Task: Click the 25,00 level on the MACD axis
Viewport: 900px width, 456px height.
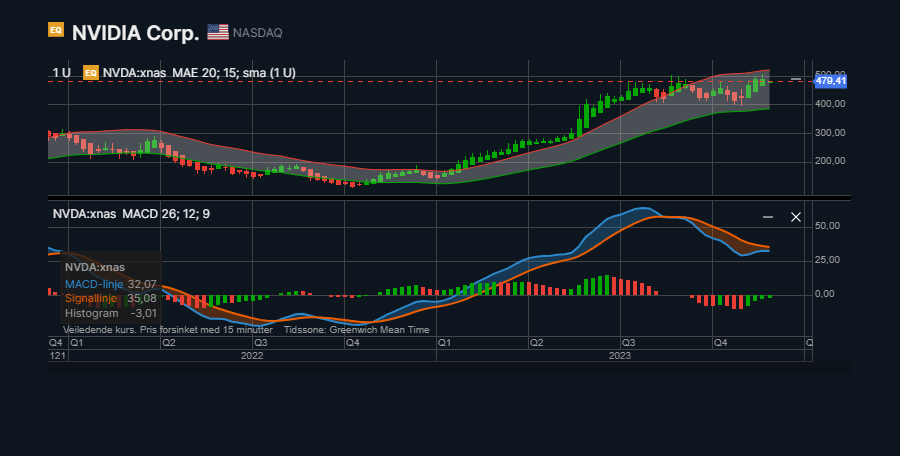Action: [828, 261]
